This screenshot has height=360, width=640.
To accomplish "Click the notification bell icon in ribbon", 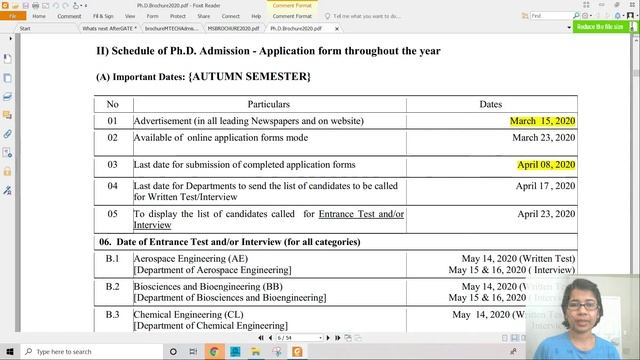I will [x=618, y=16].
